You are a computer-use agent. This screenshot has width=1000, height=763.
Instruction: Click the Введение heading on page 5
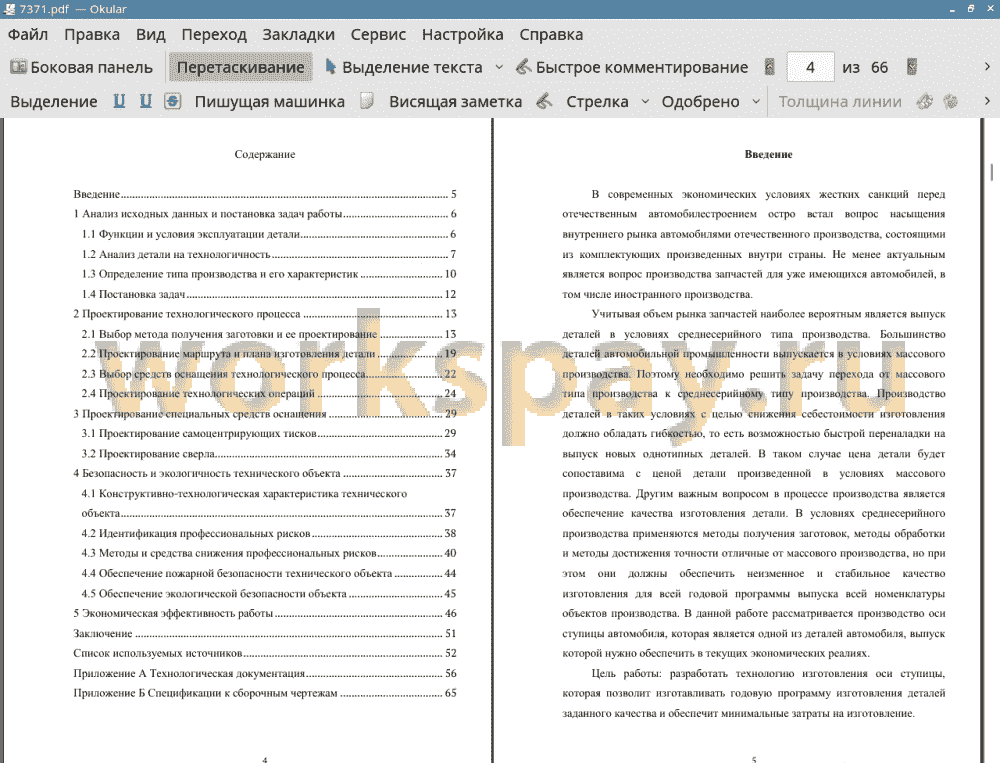tap(768, 154)
